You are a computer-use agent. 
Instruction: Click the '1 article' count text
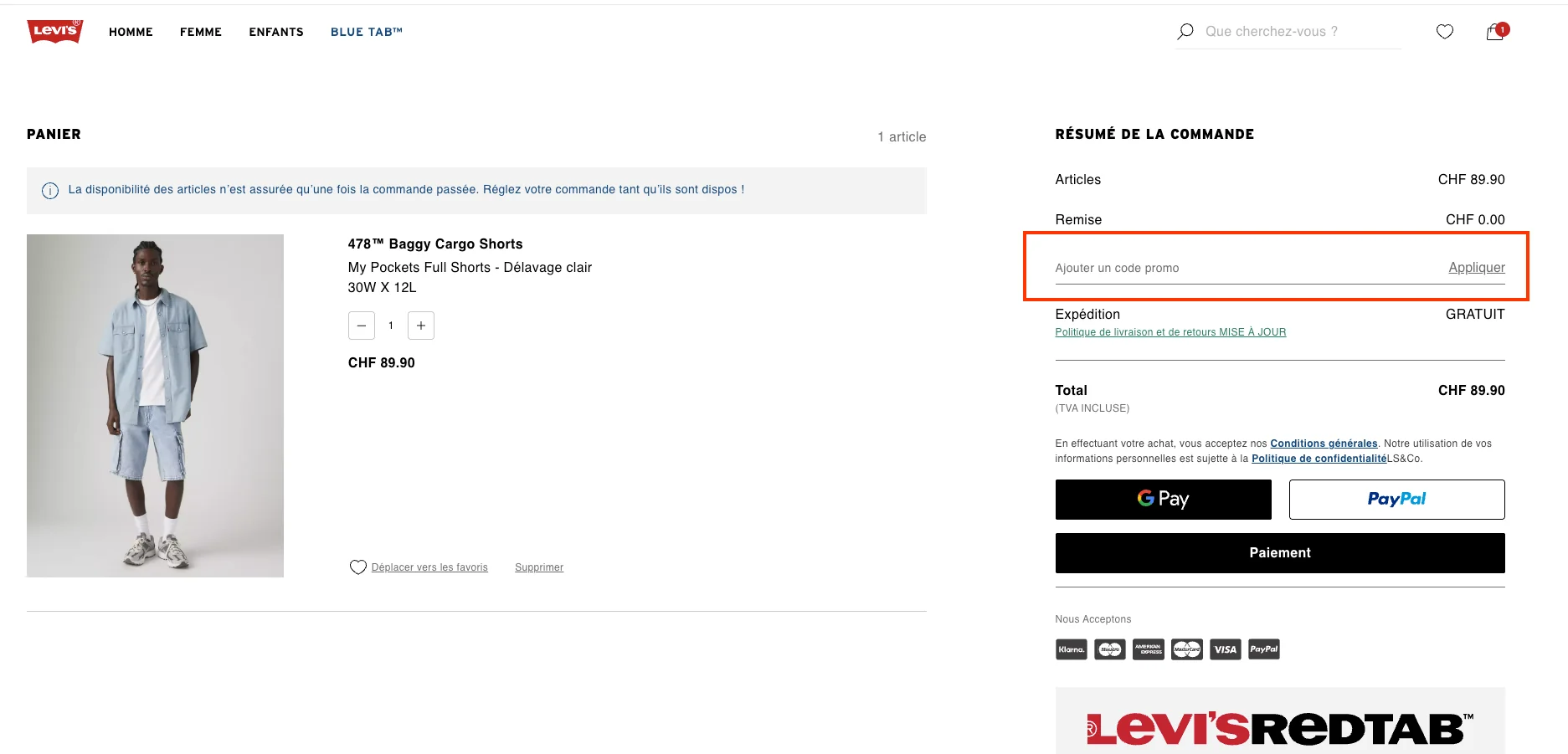[x=902, y=137]
